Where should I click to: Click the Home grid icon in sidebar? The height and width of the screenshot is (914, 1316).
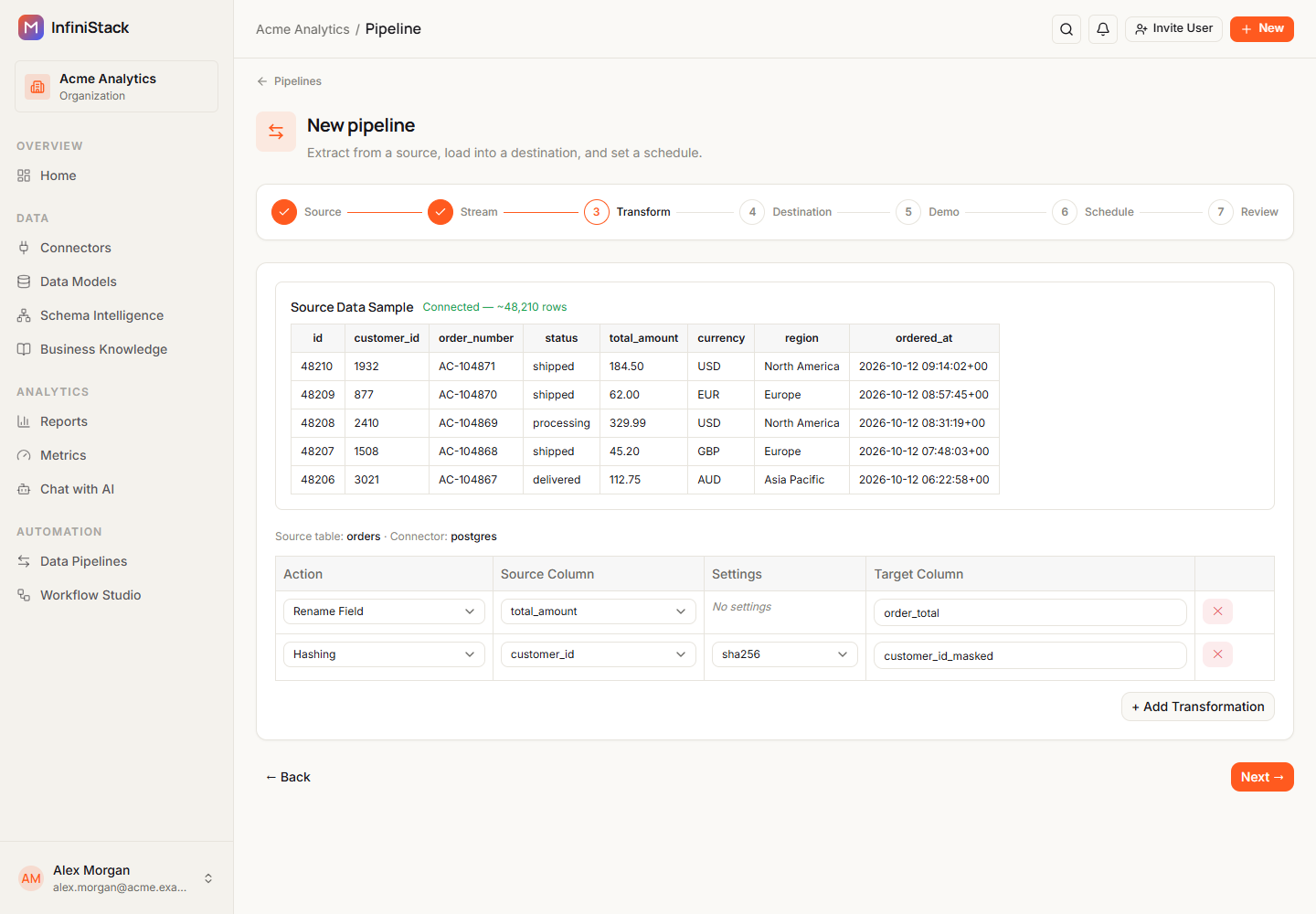coord(24,175)
